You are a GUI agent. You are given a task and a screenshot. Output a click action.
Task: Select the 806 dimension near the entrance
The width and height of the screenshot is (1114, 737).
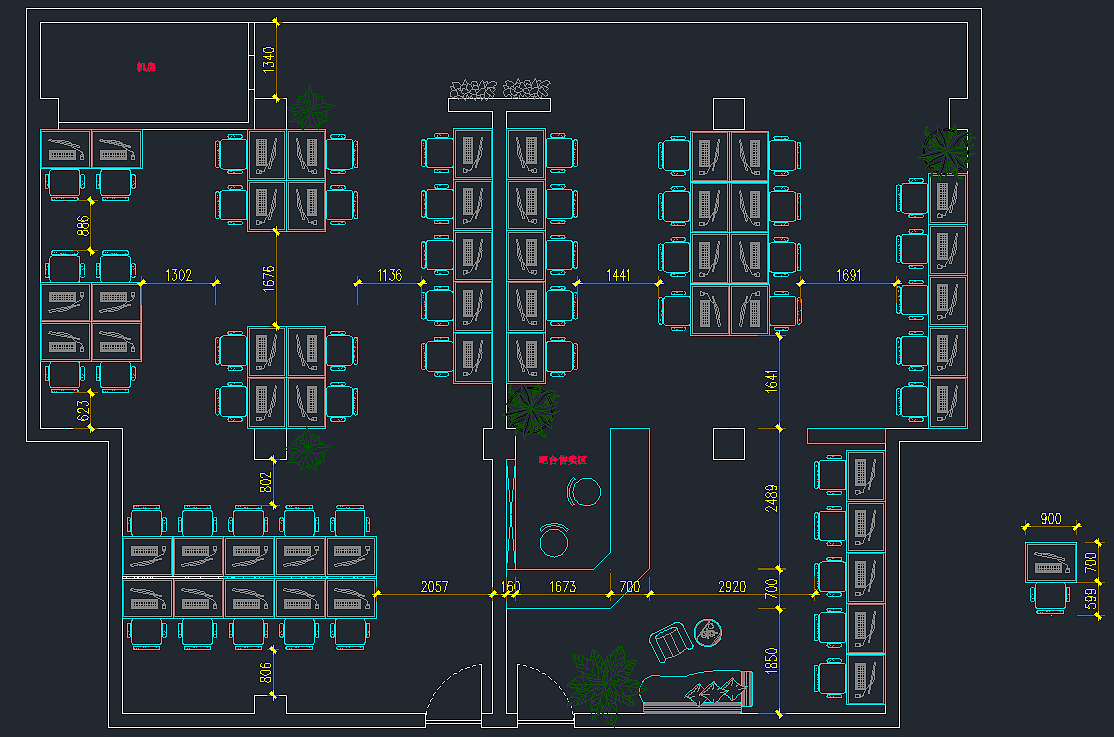(266, 672)
